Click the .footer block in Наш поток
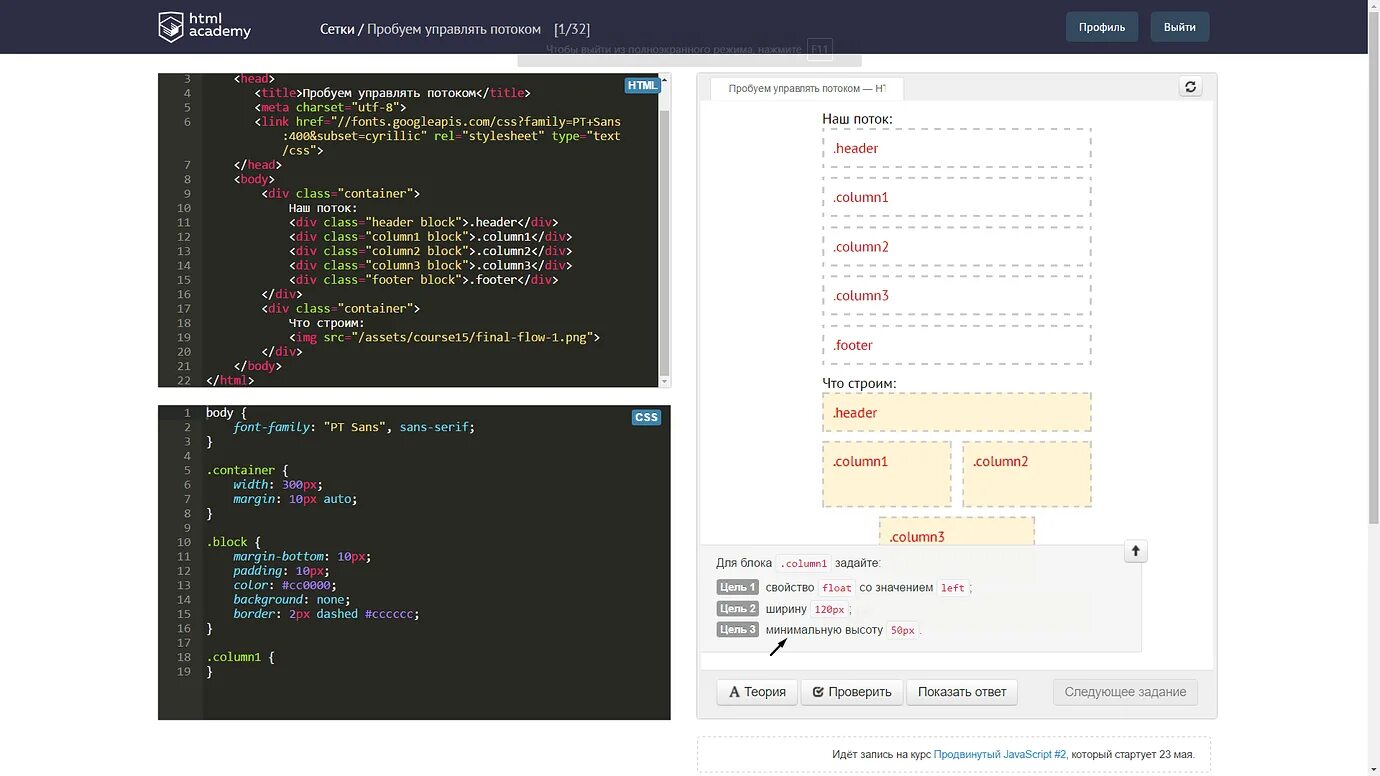 956,345
